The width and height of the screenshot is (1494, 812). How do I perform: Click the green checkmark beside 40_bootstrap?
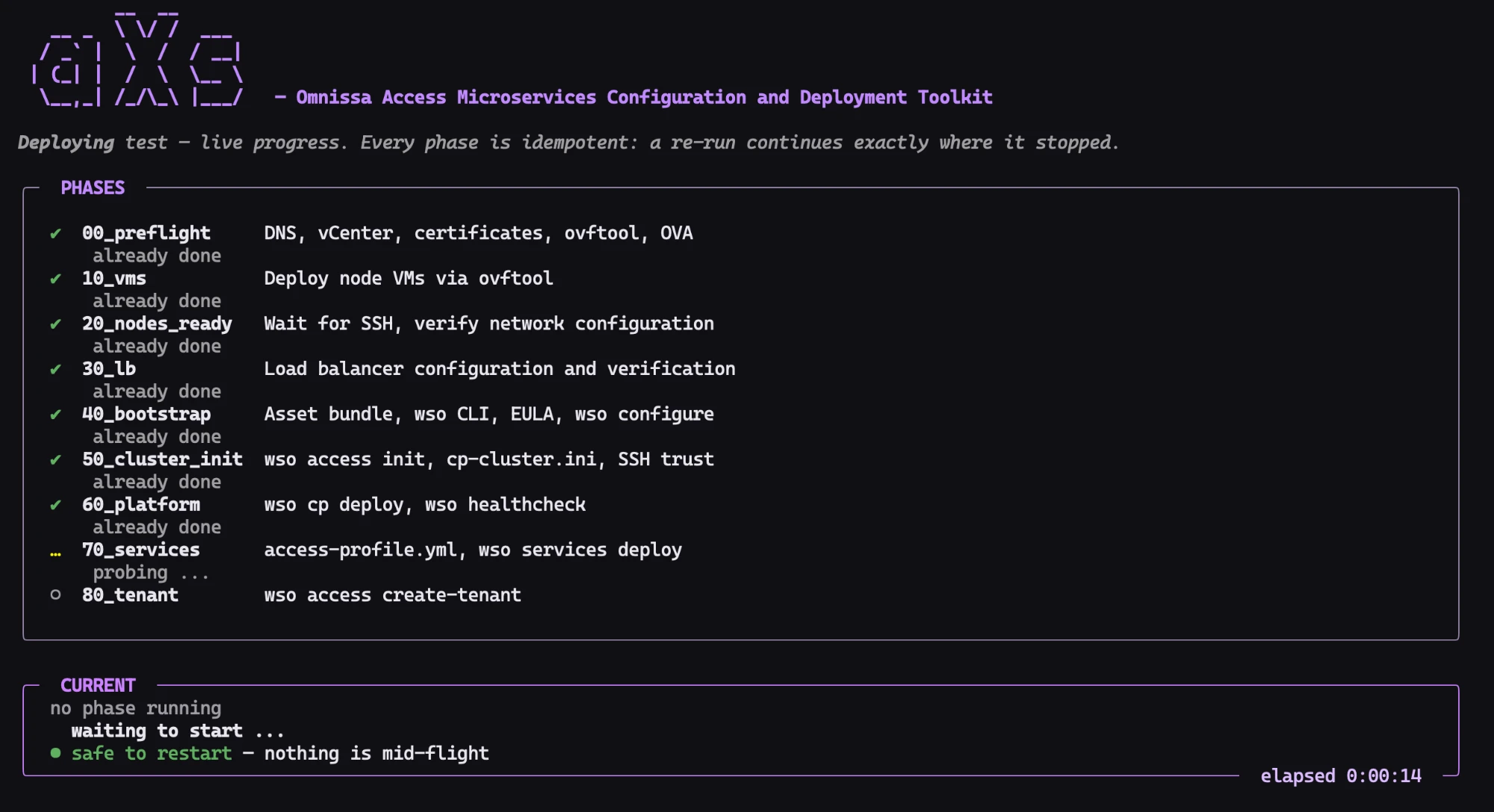(x=55, y=415)
